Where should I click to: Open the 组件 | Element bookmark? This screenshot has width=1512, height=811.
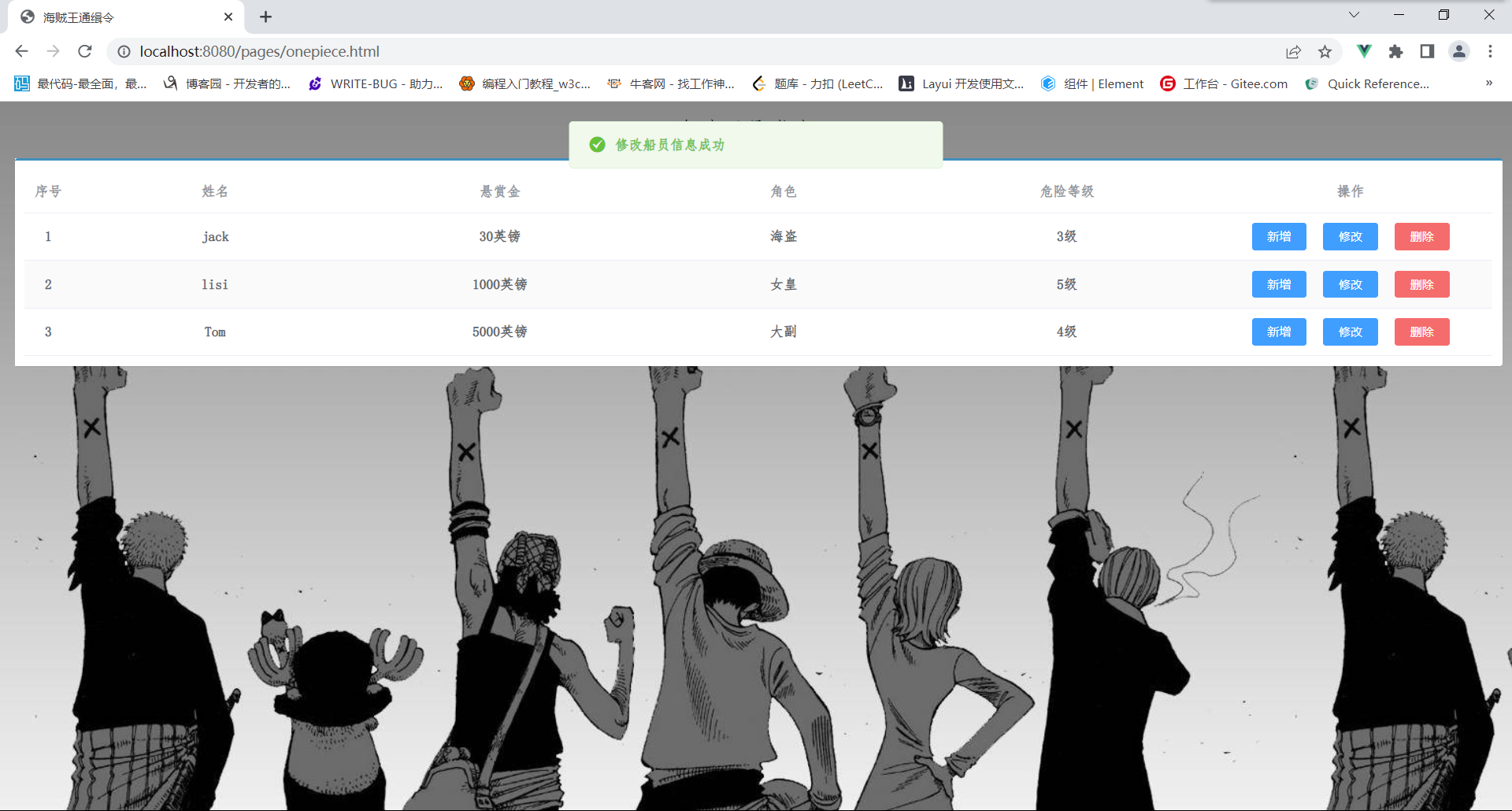click(x=1092, y=83)
